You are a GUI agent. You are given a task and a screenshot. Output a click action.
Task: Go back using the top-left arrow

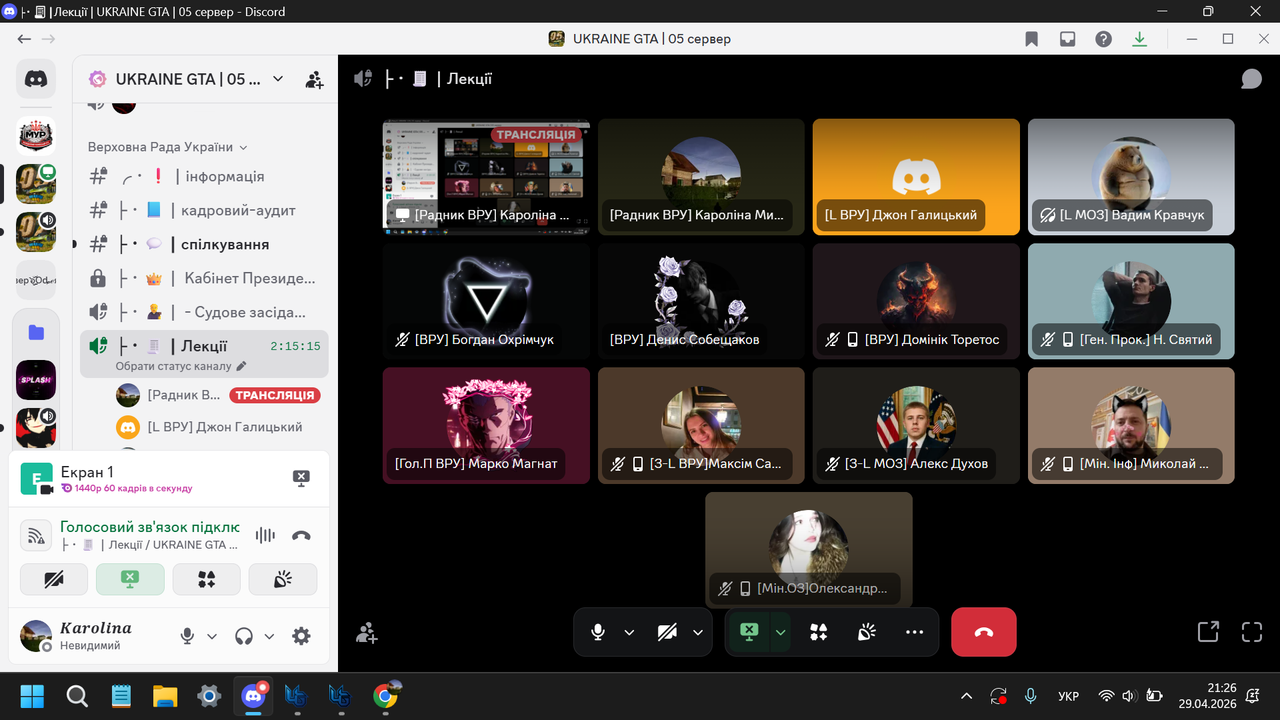(25, 39)
